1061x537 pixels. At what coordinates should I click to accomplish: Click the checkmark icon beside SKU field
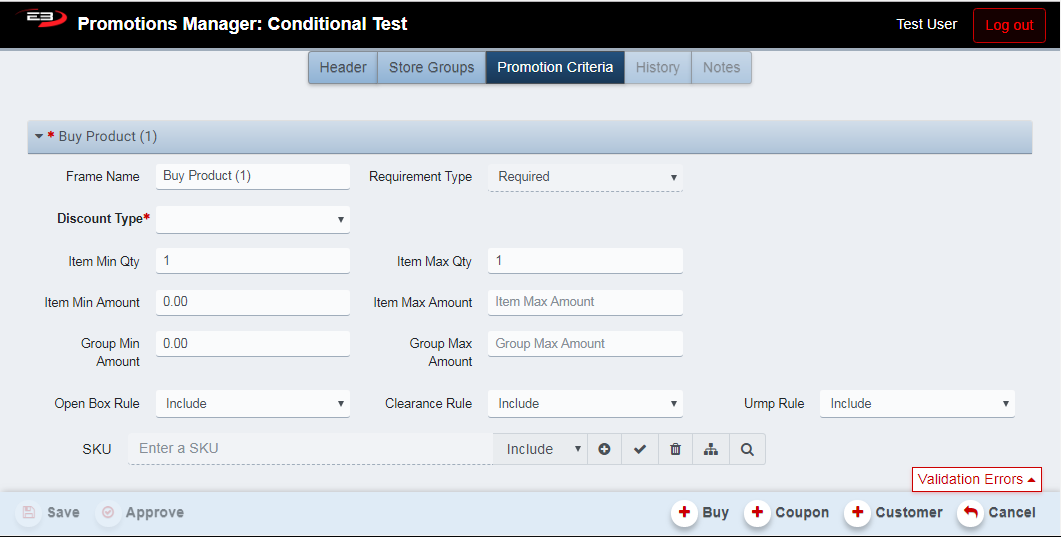(x=640, y=449)
